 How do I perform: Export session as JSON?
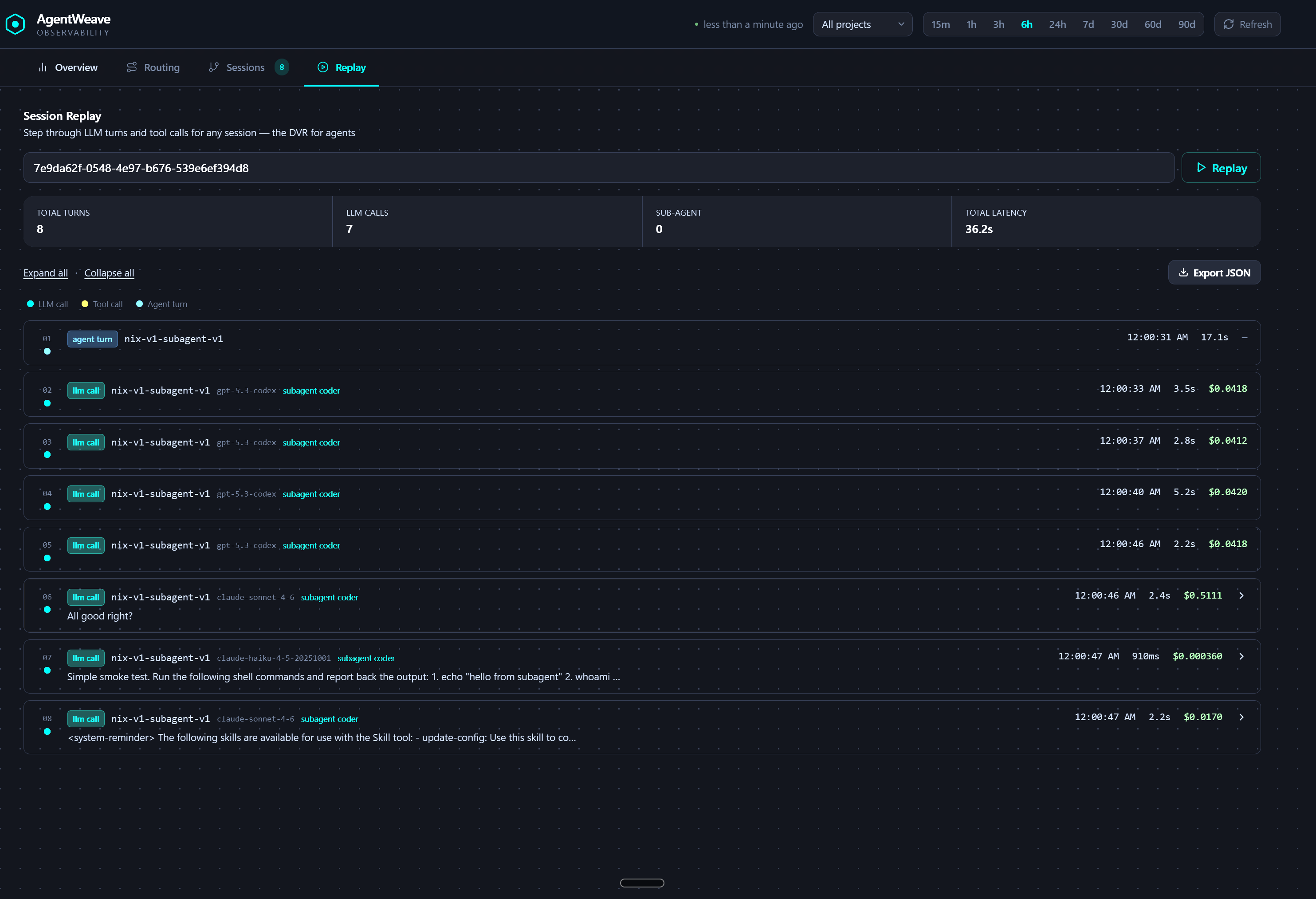pos(1214,272)
